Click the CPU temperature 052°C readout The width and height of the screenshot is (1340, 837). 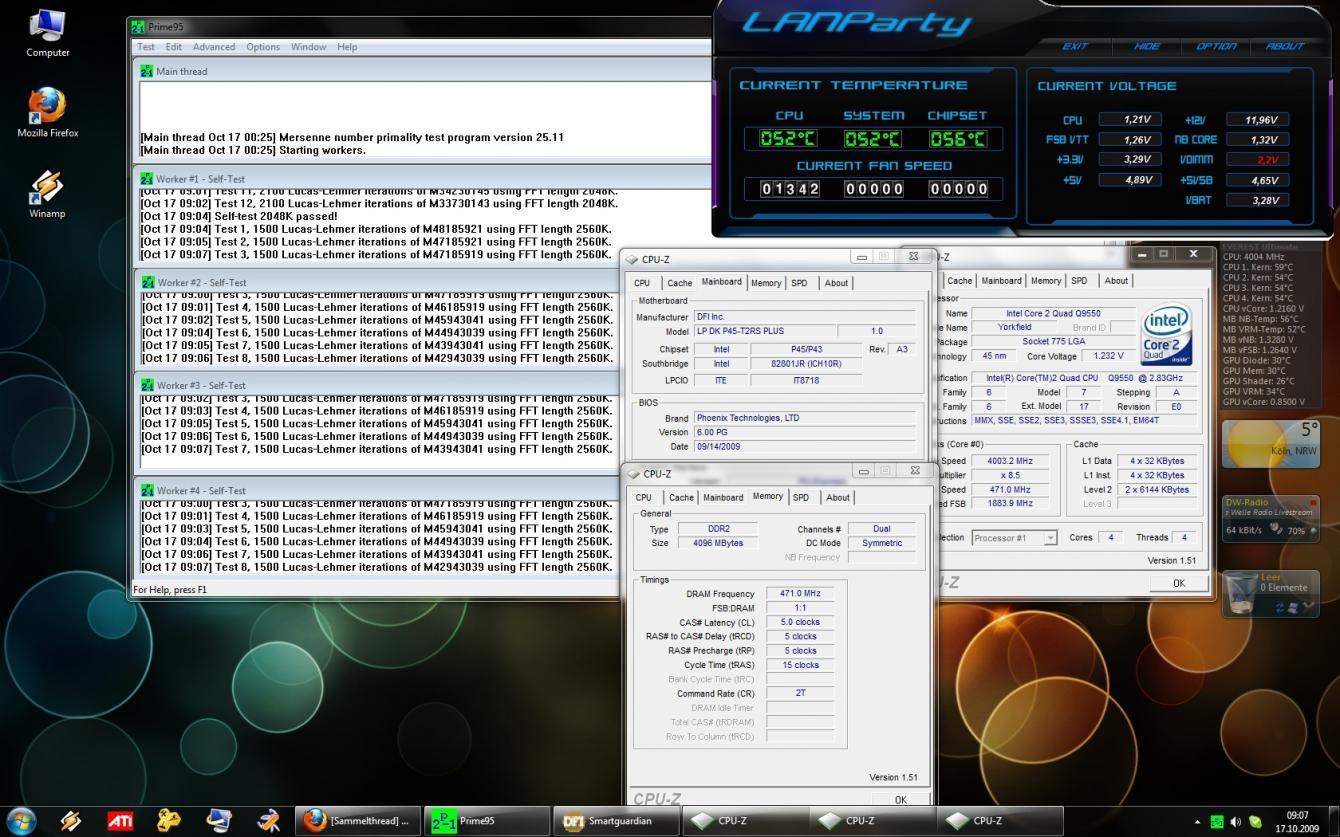(788, 140)
